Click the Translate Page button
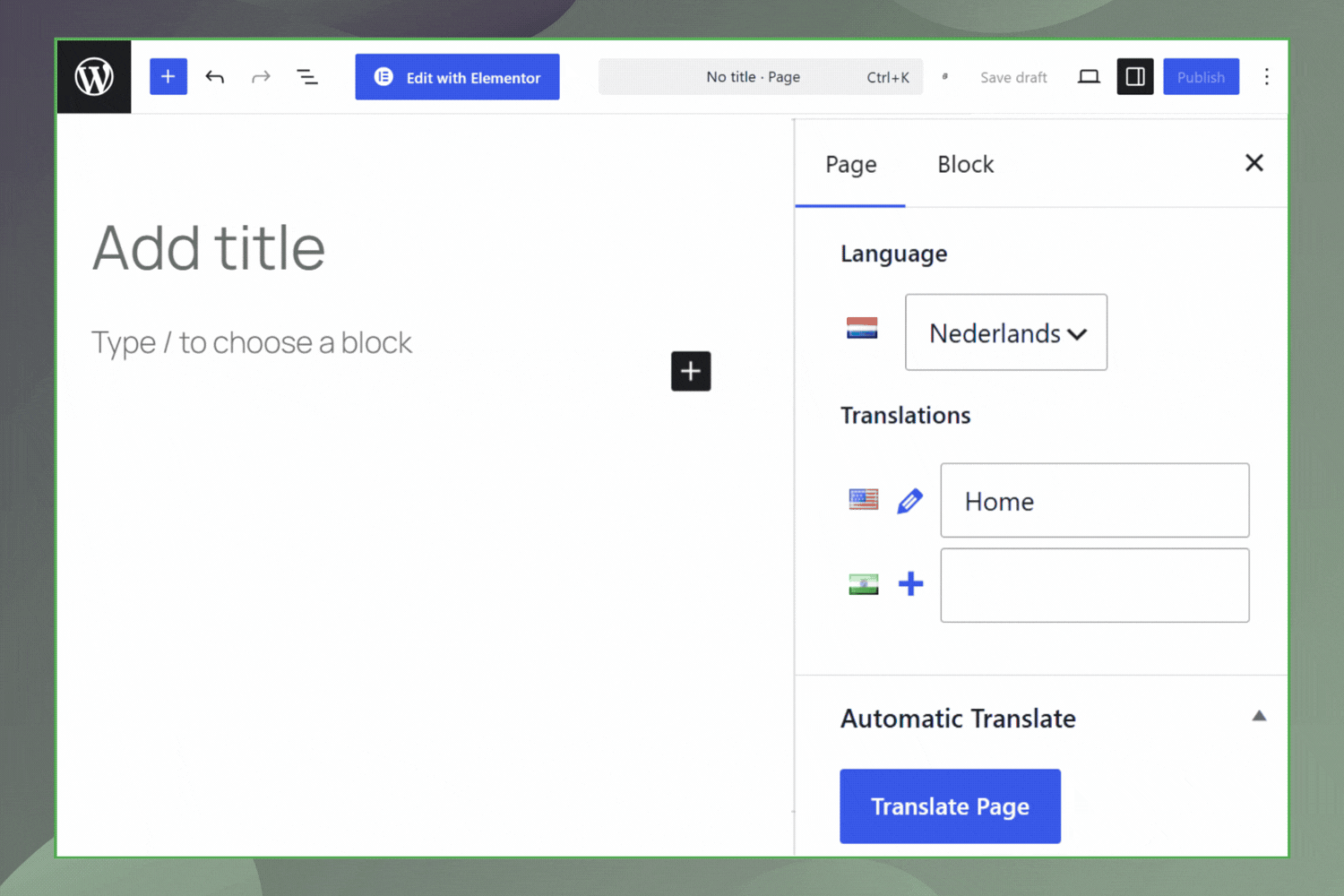The height and width of the screenshot is (896, 1344). point(950,806)
